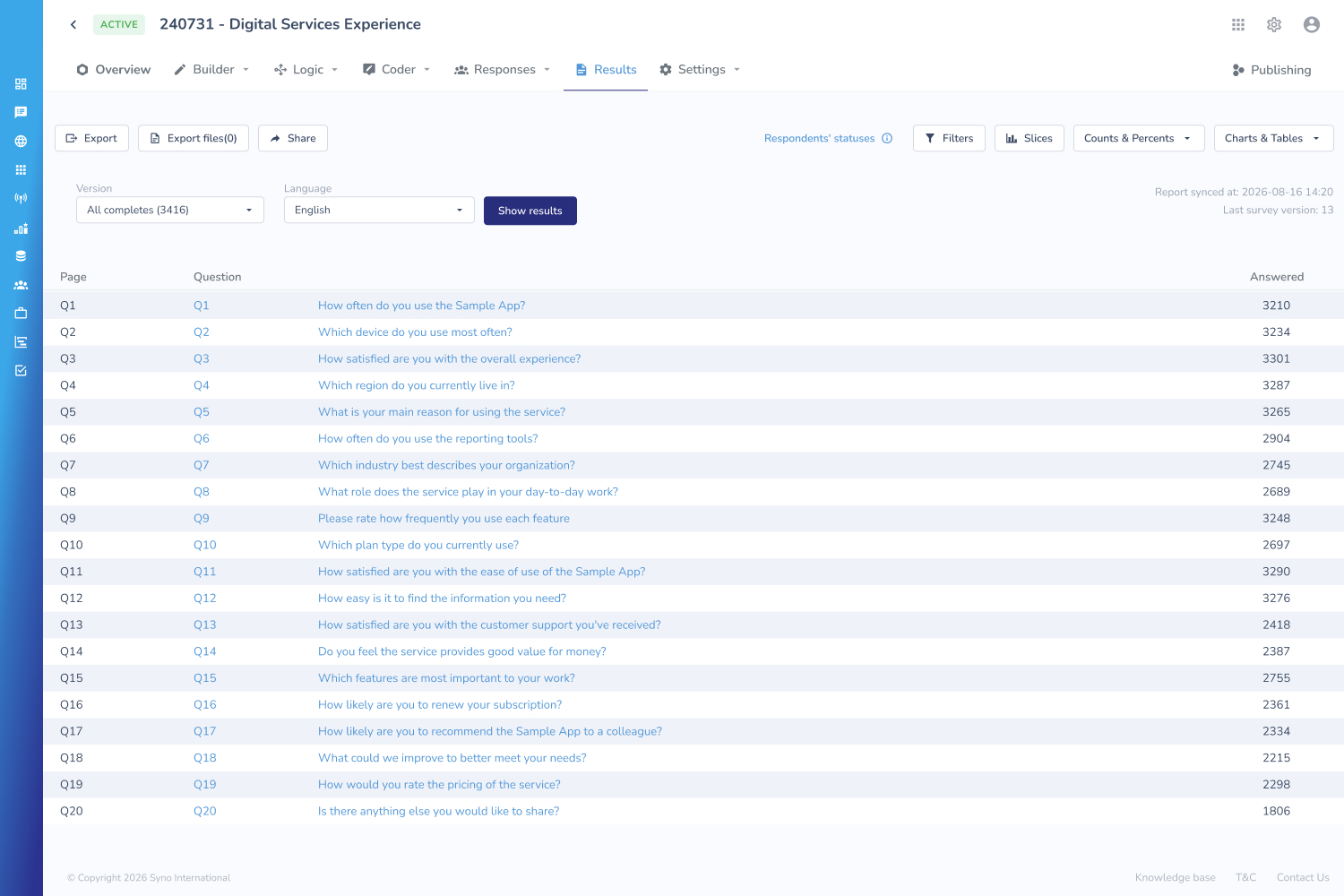Click the Share button
Viewport: 1344px width, 896px height.
pos(293,138)
